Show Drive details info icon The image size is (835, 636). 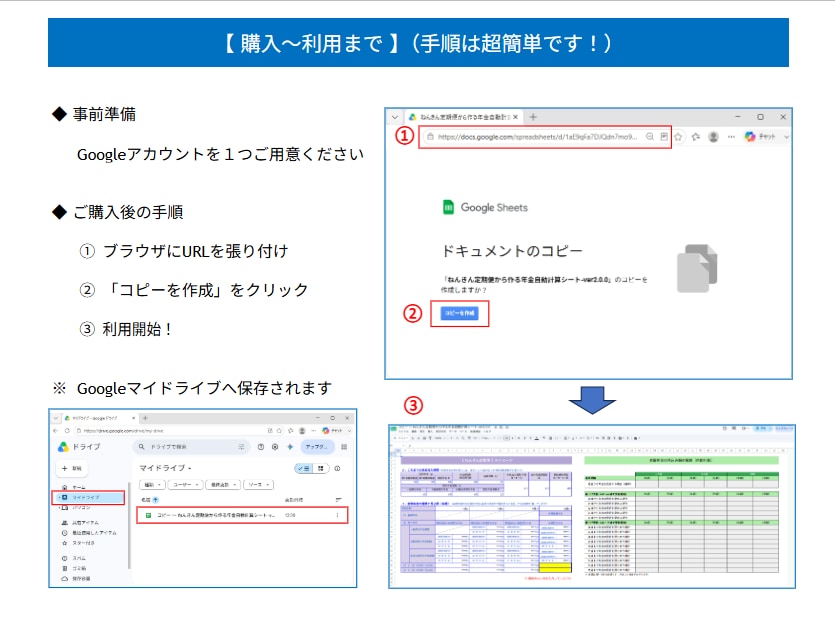click(x=337, y=468)
